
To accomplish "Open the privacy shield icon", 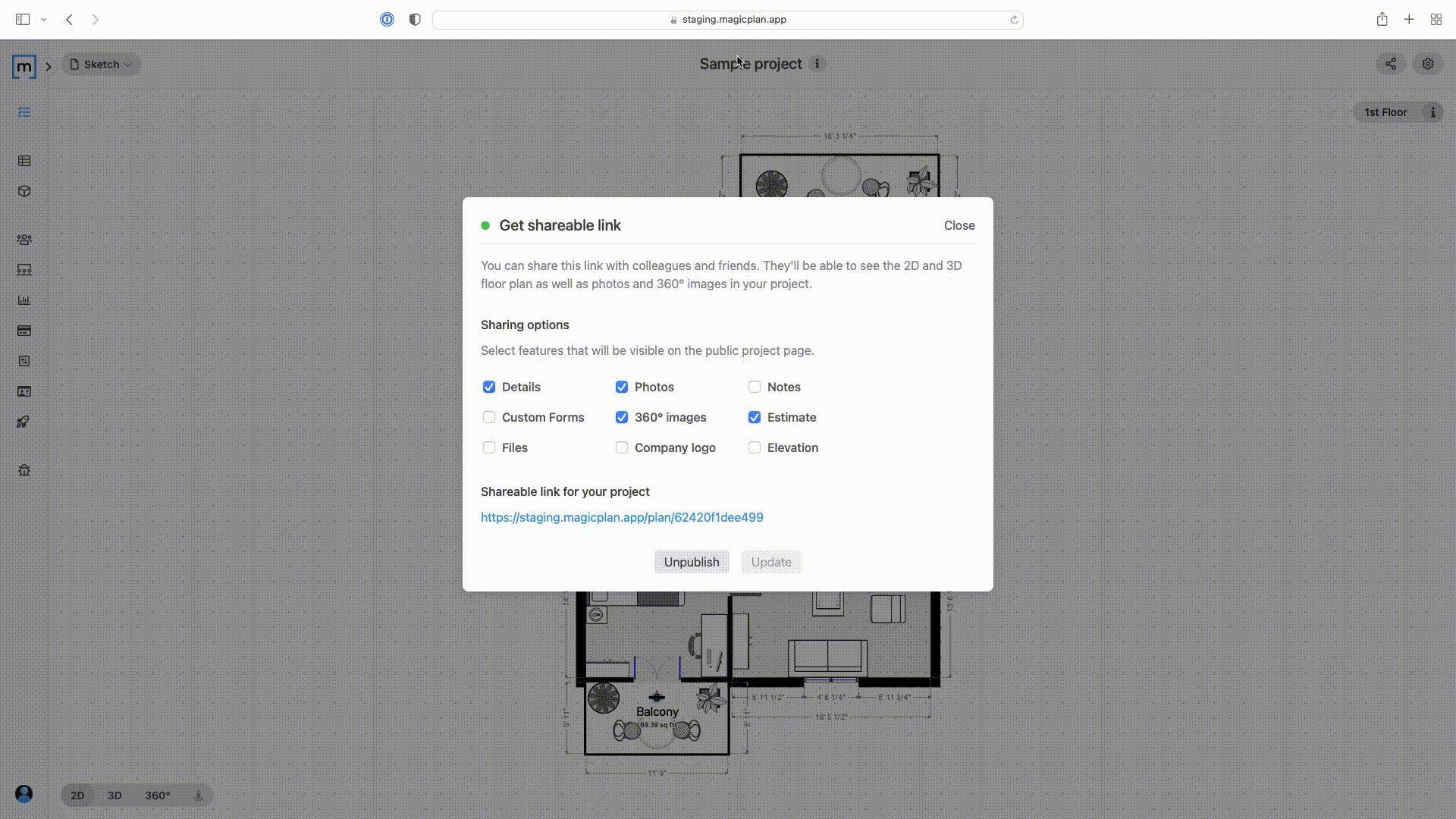I will (x=415, y=20).
